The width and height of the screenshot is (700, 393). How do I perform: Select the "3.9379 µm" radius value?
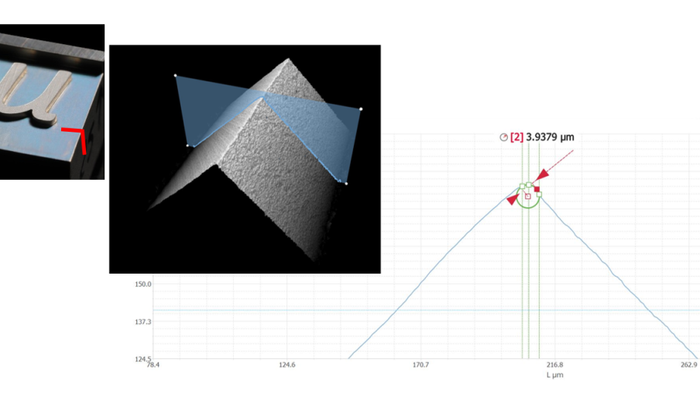[x=550, y=137]
